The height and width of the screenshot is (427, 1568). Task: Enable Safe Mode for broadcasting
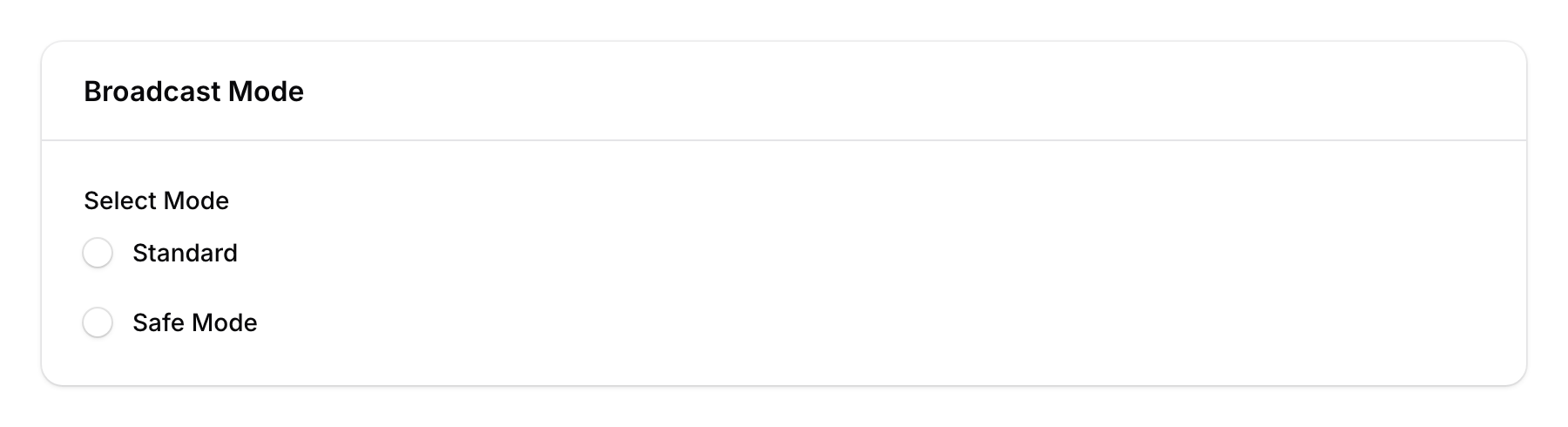[x=98, y=323]
